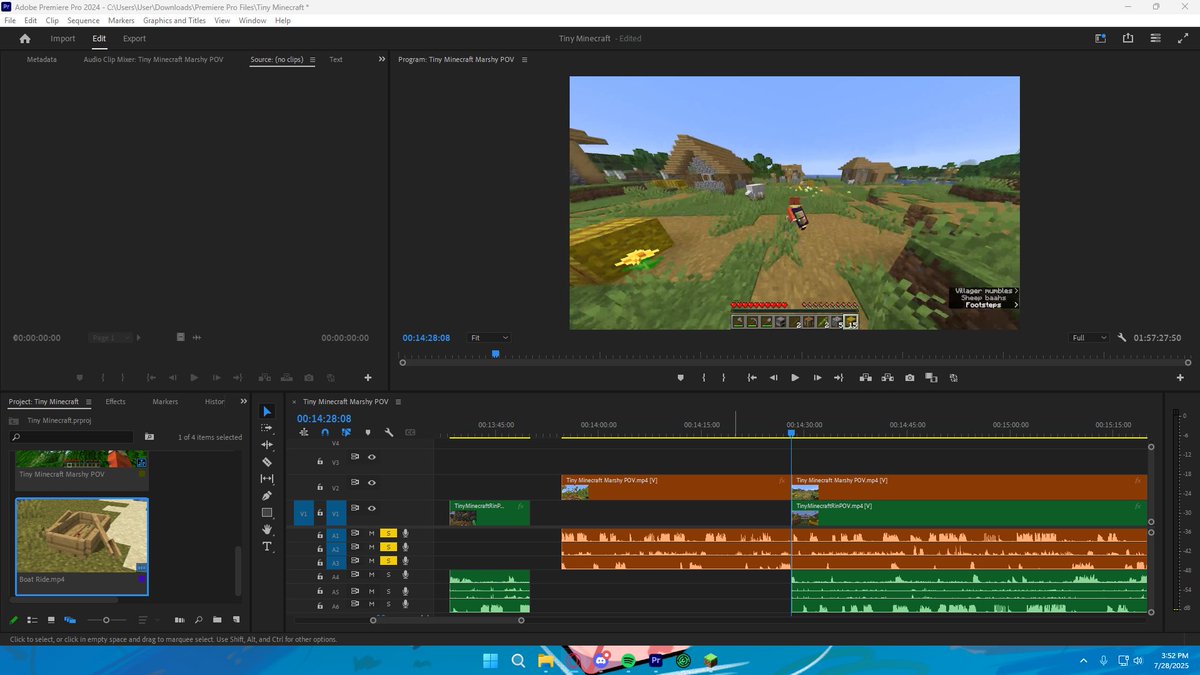Switch to the Effects tab

[x=116, y=401]
